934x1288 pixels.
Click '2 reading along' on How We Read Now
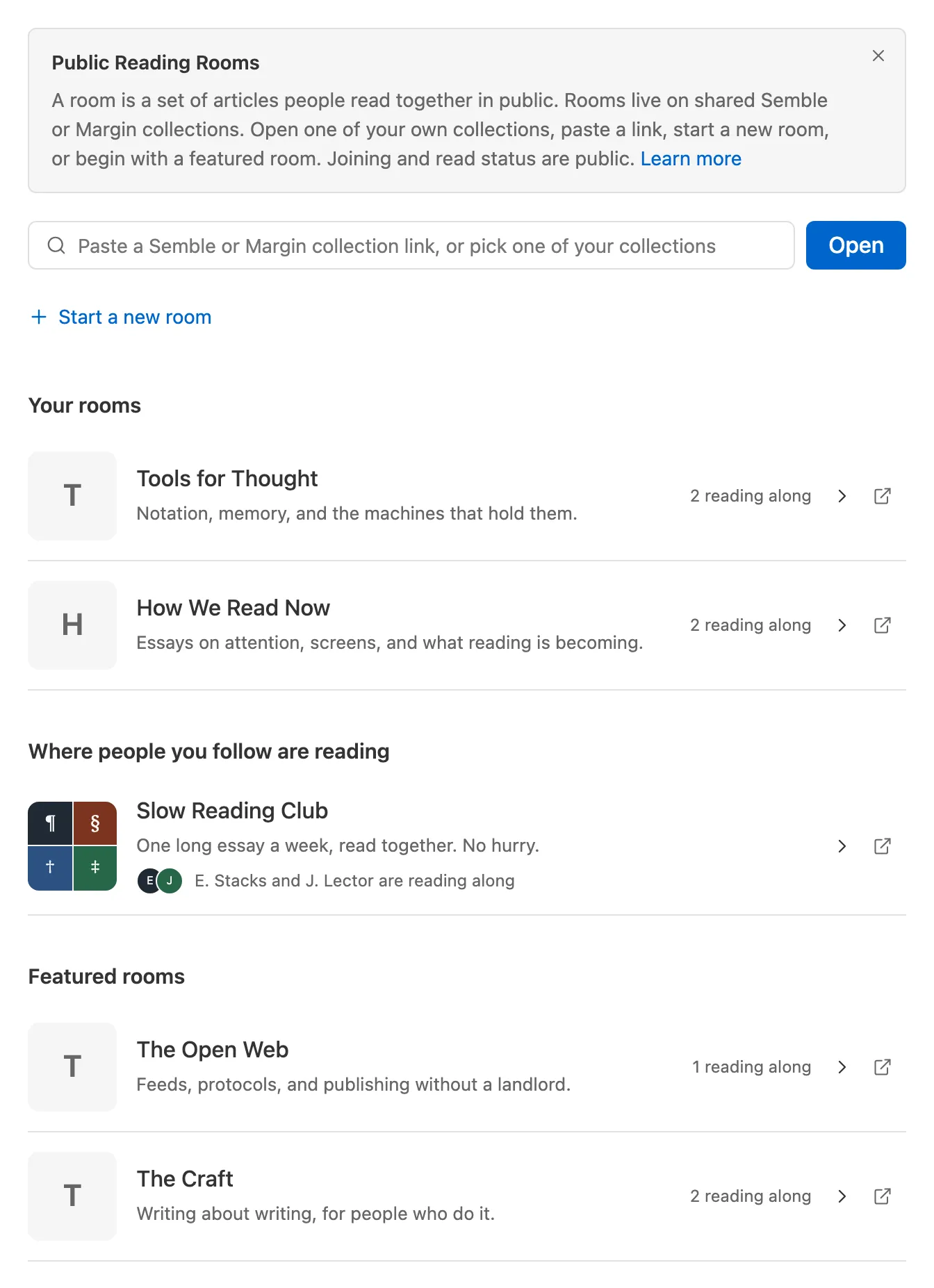[x=751, y=625]
